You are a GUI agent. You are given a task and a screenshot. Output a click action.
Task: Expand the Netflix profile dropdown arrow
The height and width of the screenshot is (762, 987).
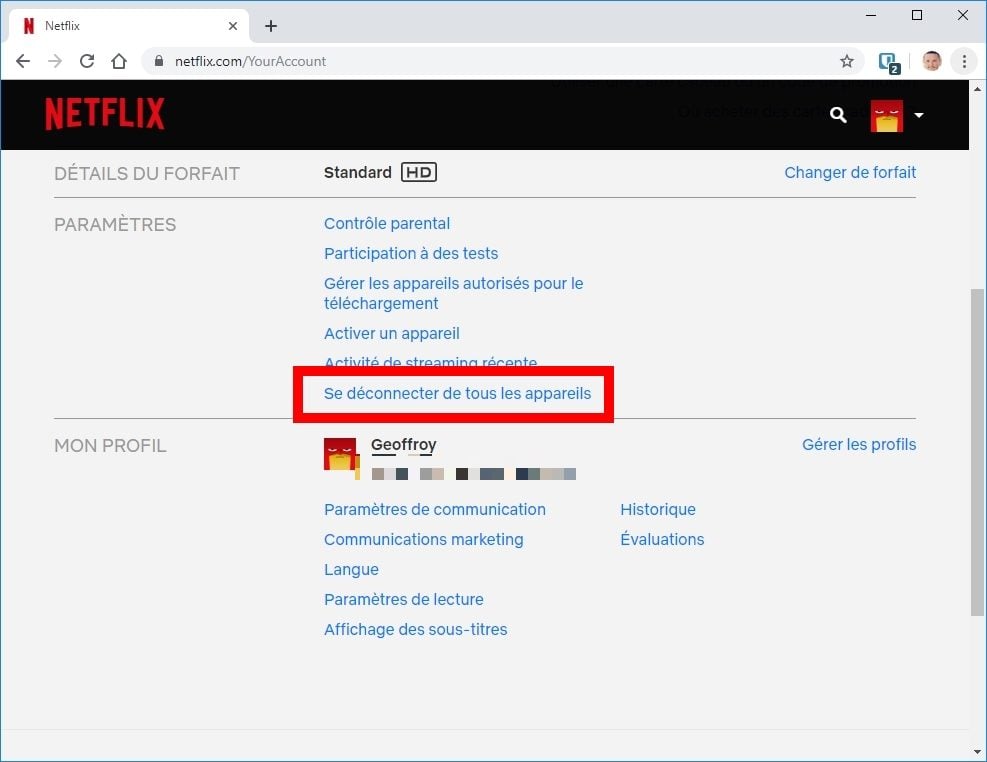click(x=918, y=115)
